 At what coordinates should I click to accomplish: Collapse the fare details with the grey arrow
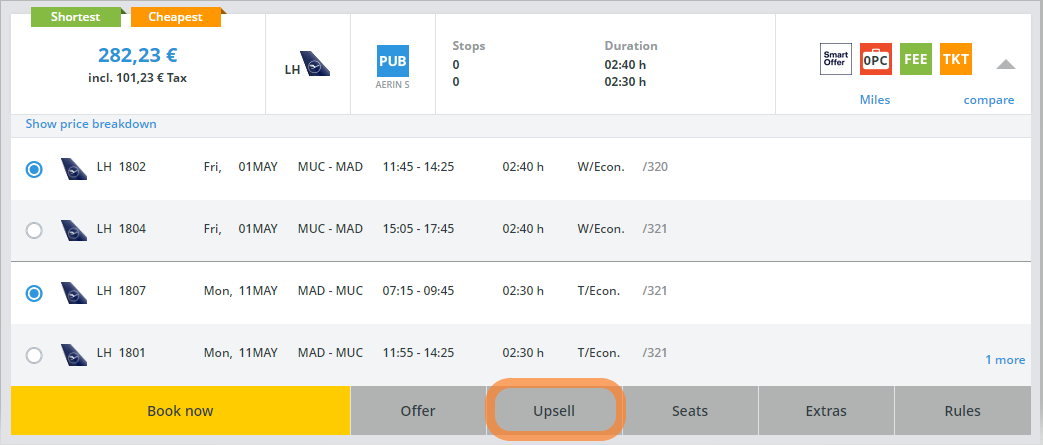click(x=1005, y=64)
